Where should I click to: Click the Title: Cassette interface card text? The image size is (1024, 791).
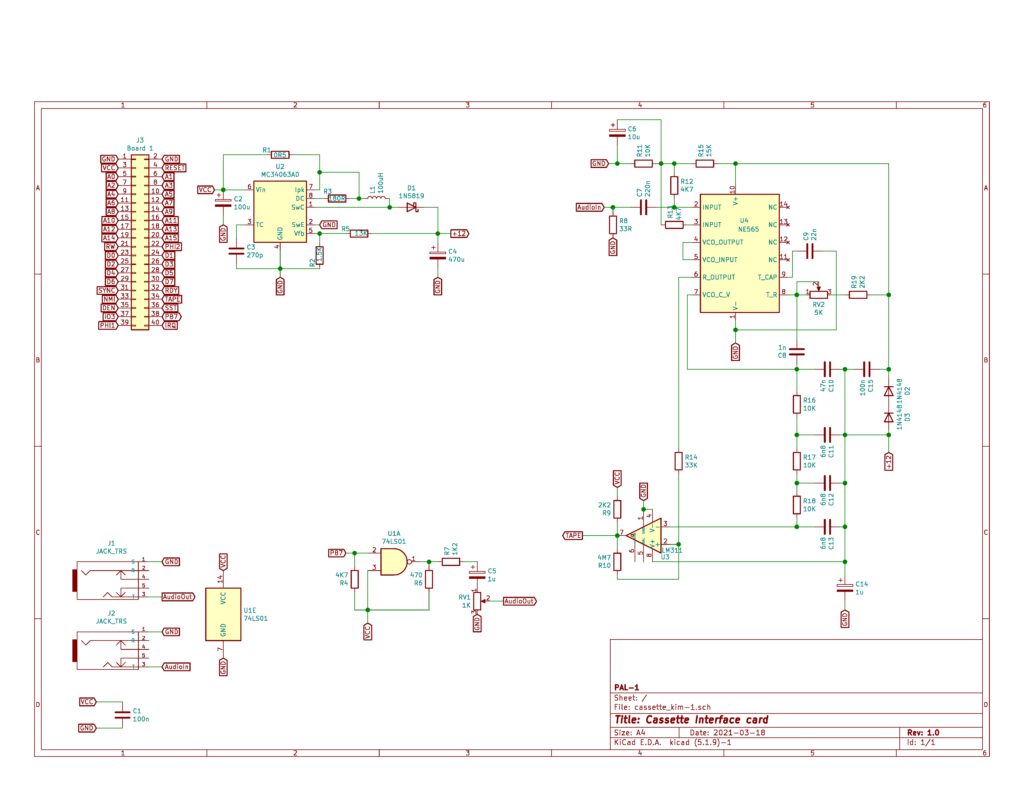point(691,718)
